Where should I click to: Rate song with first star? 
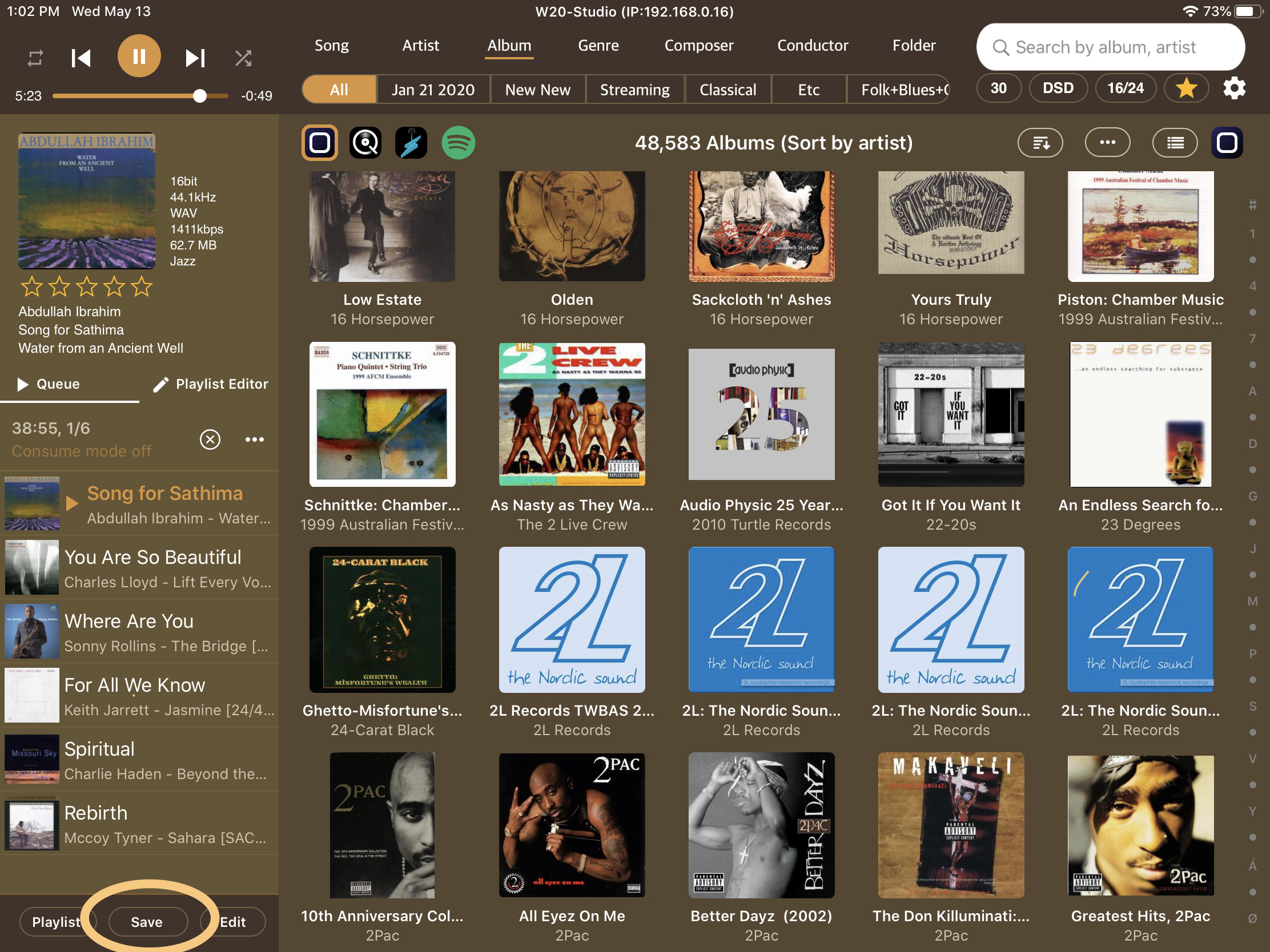(31, 286)
